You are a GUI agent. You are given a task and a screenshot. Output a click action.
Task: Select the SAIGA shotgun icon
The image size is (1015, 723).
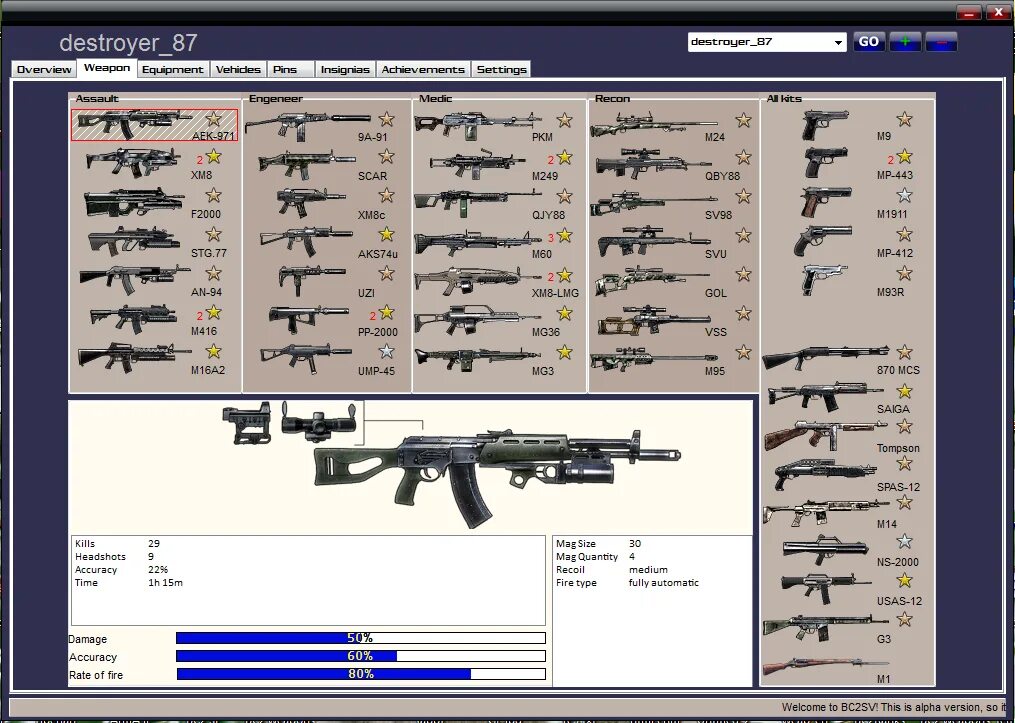coord(825,396)
